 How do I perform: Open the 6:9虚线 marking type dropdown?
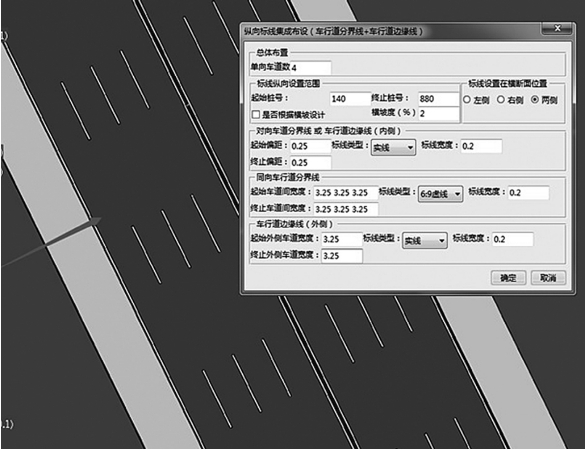click(x=440, y=194)
